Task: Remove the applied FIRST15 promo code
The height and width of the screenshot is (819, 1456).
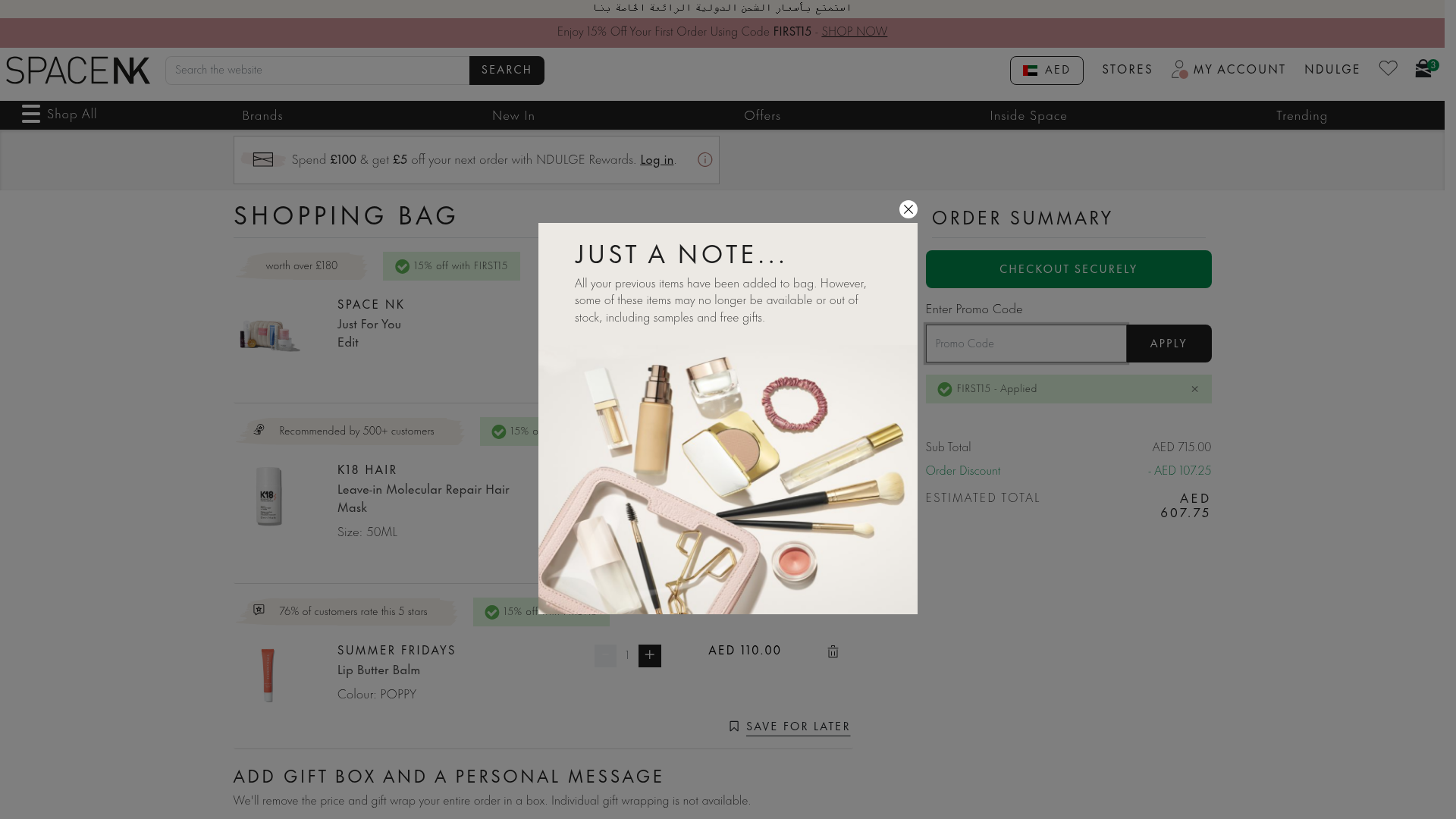Action: pyautogui.click(x=1194, y=389)
